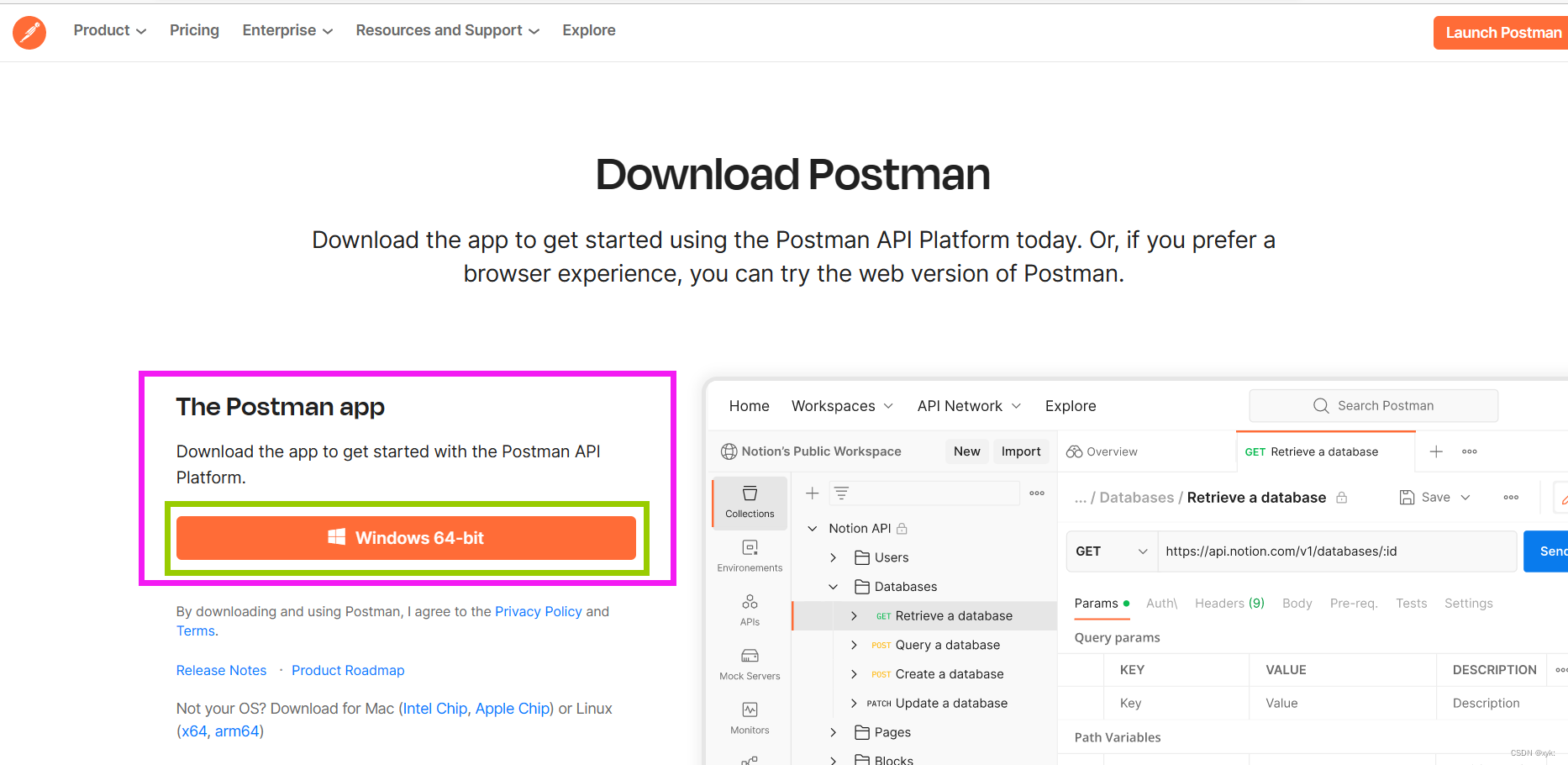The height and width of the screenshot is (765, 1568).
Task: Open Resources and Support menu
Action: point(447,30)
